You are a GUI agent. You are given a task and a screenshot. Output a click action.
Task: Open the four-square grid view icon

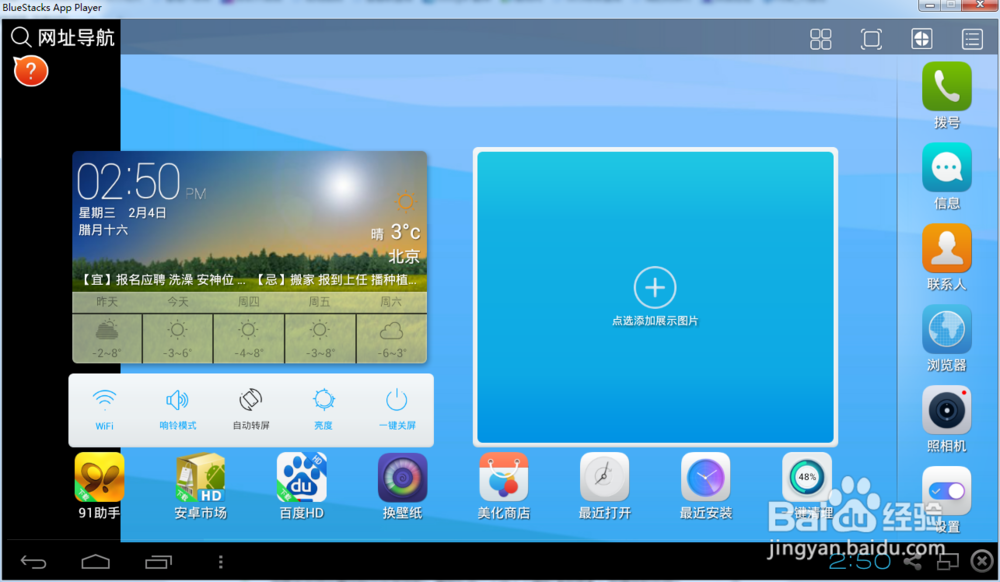[820, 39]
